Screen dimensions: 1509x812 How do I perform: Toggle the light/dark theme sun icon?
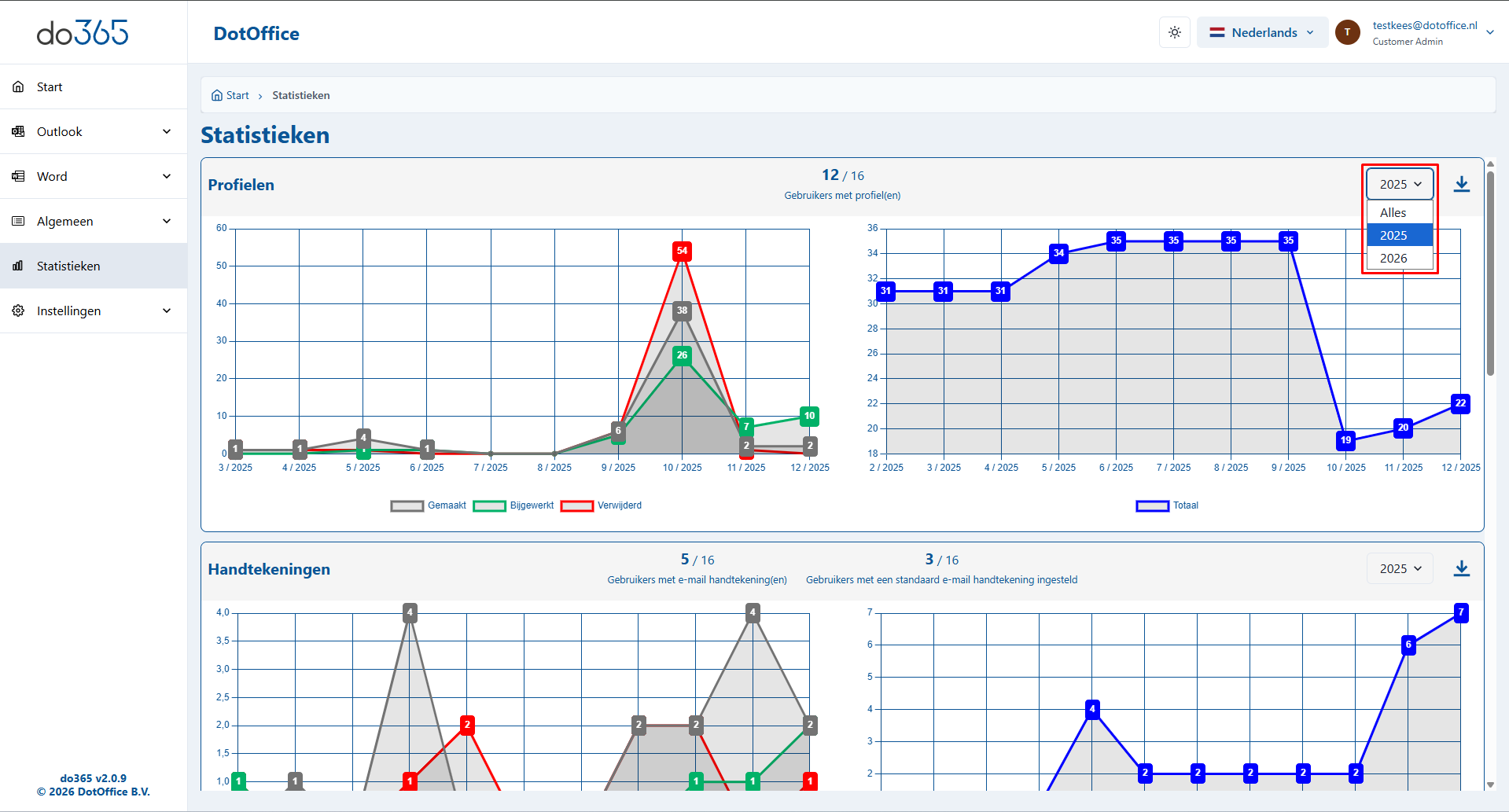1174,32
